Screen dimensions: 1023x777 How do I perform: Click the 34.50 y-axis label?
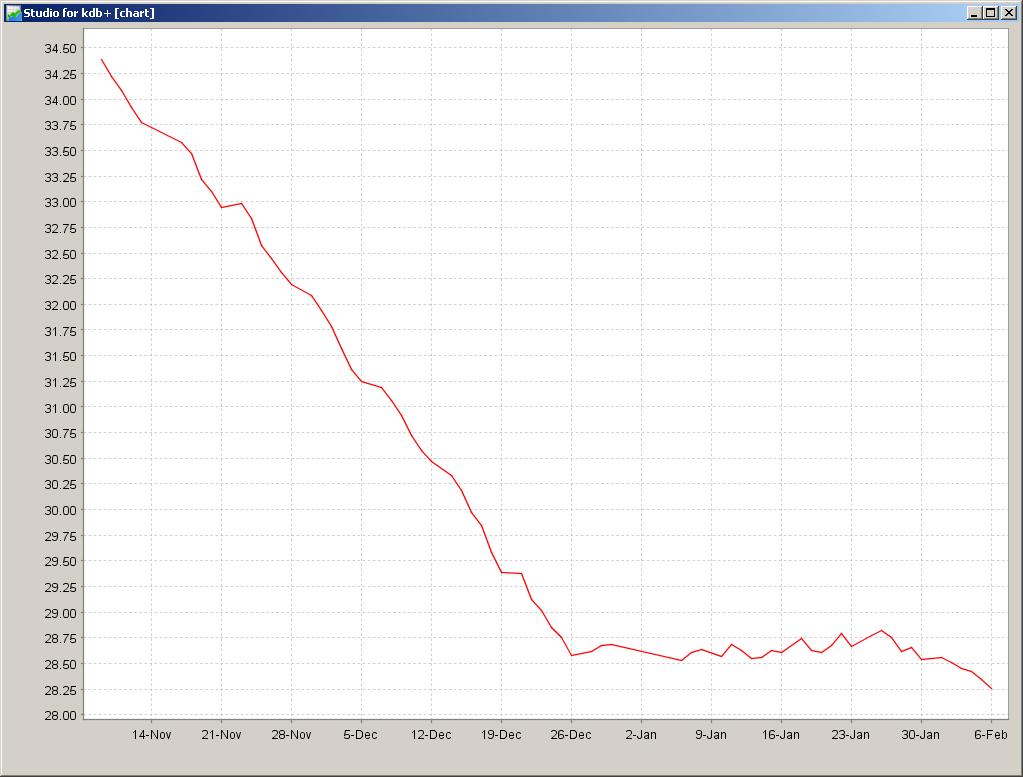pos(60,48)
